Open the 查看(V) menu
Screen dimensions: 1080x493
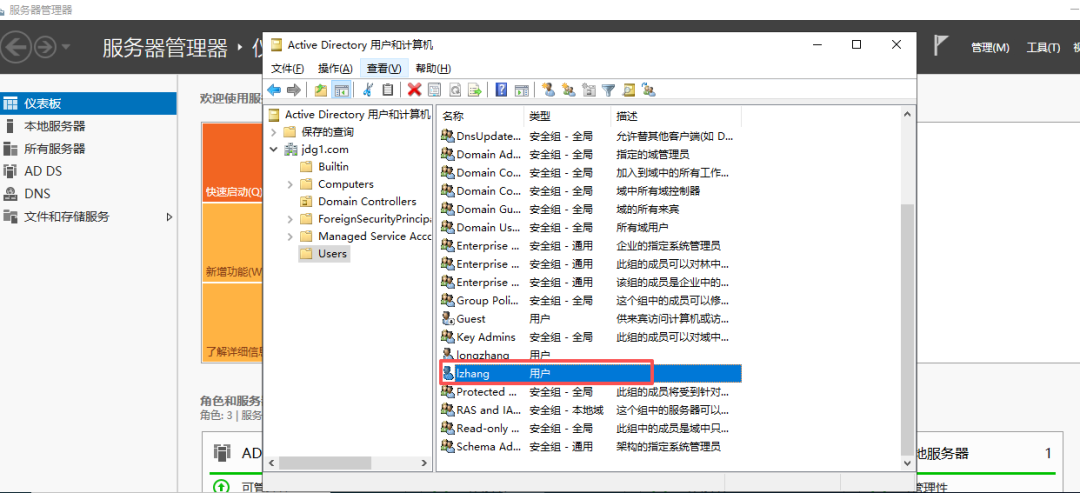point(384,68)
